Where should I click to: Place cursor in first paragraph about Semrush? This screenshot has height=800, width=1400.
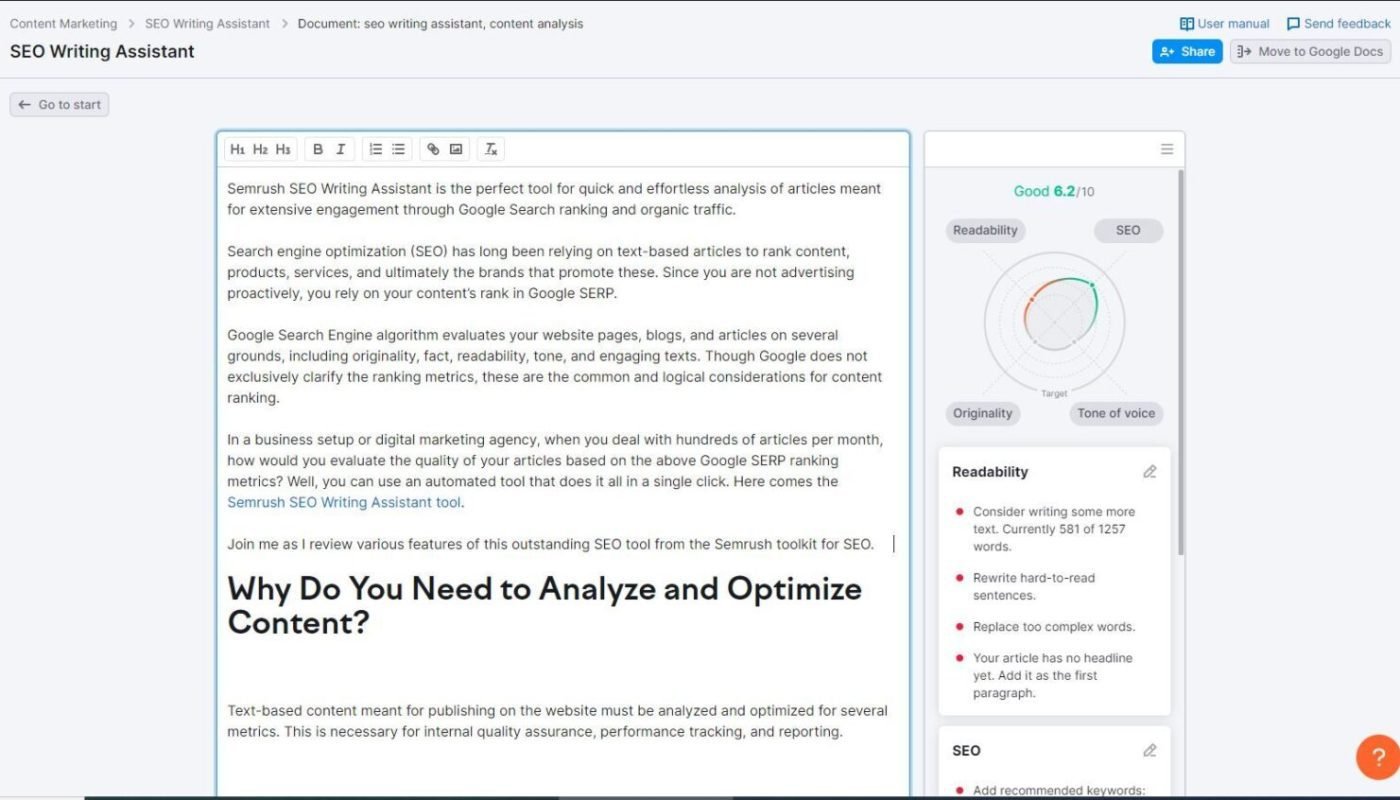tap(554, 199)
